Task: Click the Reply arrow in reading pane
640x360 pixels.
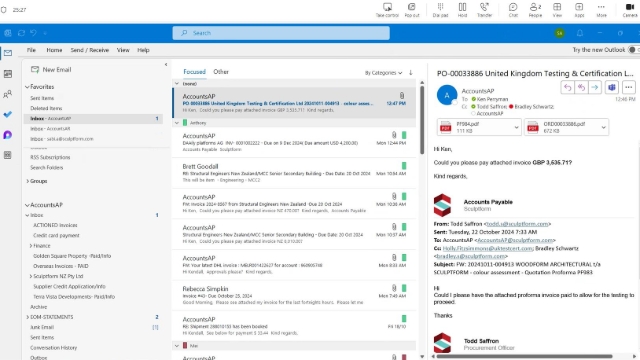Action: point(567,87)
